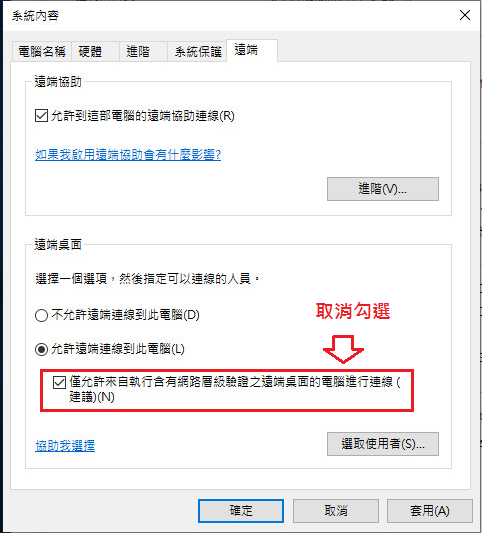The width and height of the screenshot is (482, 533).
Task: Open the 硬體 tab
Action: coord(95,52)
